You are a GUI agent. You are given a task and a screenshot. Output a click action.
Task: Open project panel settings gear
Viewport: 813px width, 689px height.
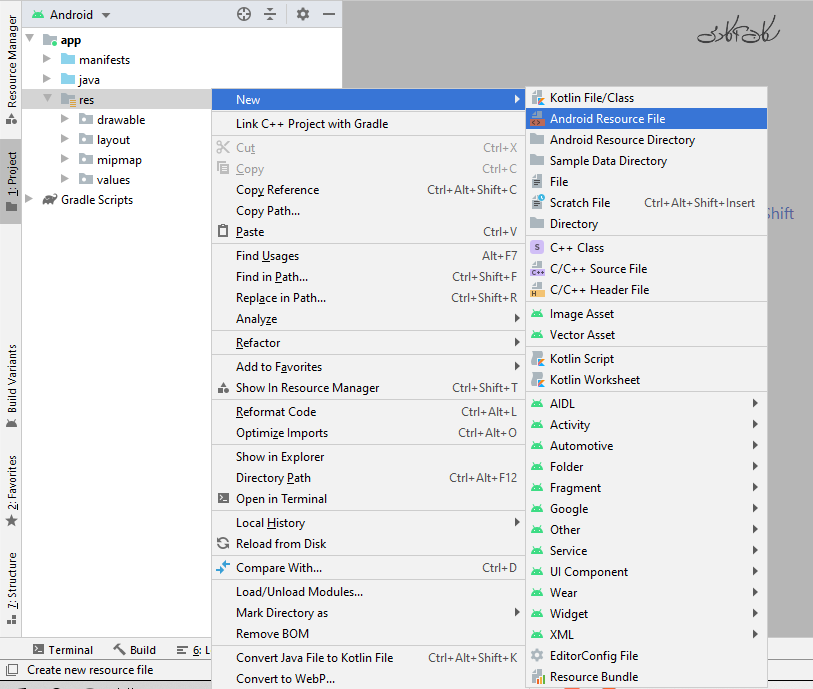click(x=303, y=15)
